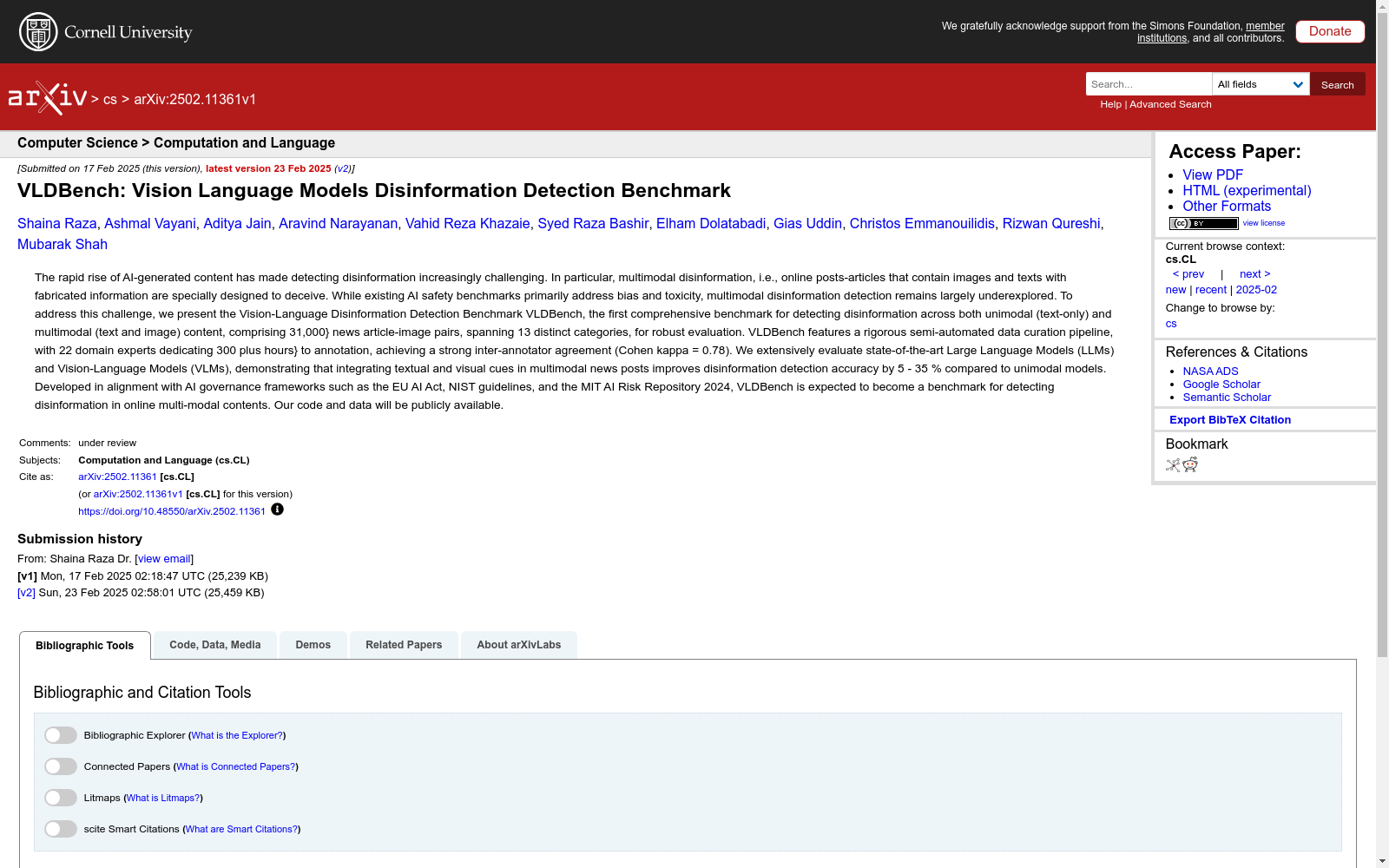Click What is Connected Papers? link
The image size is (1389, 868).
236,766
